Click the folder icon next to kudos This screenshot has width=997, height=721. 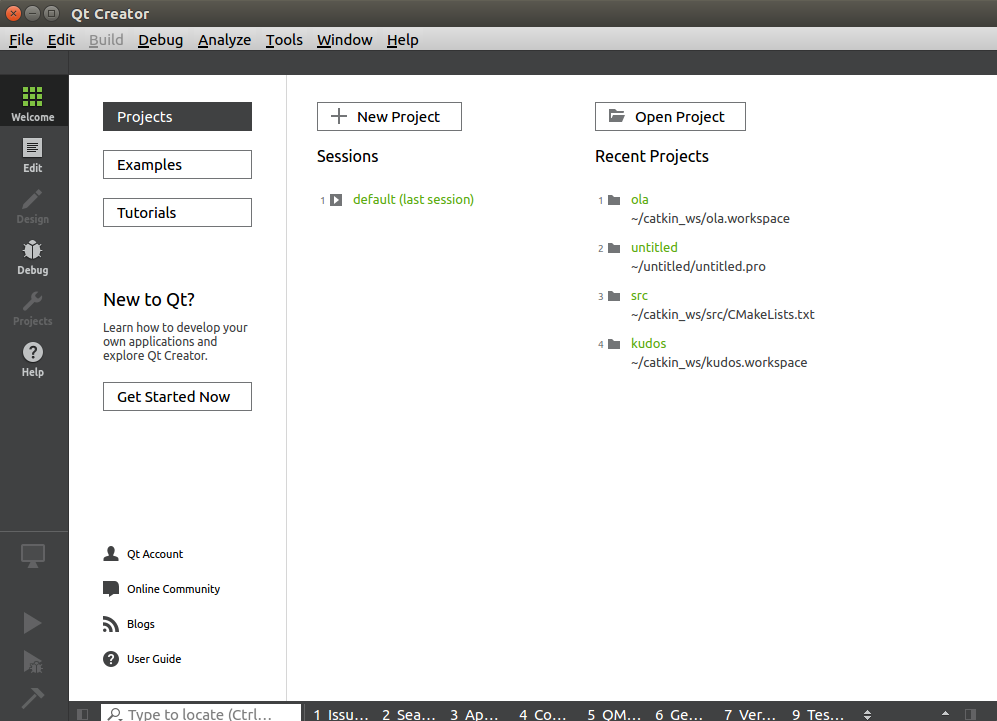coord(614,344)
